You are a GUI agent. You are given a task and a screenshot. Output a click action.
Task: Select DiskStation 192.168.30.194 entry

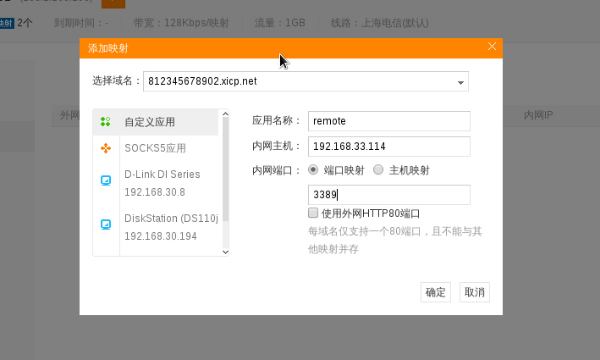tap(156, 227)
